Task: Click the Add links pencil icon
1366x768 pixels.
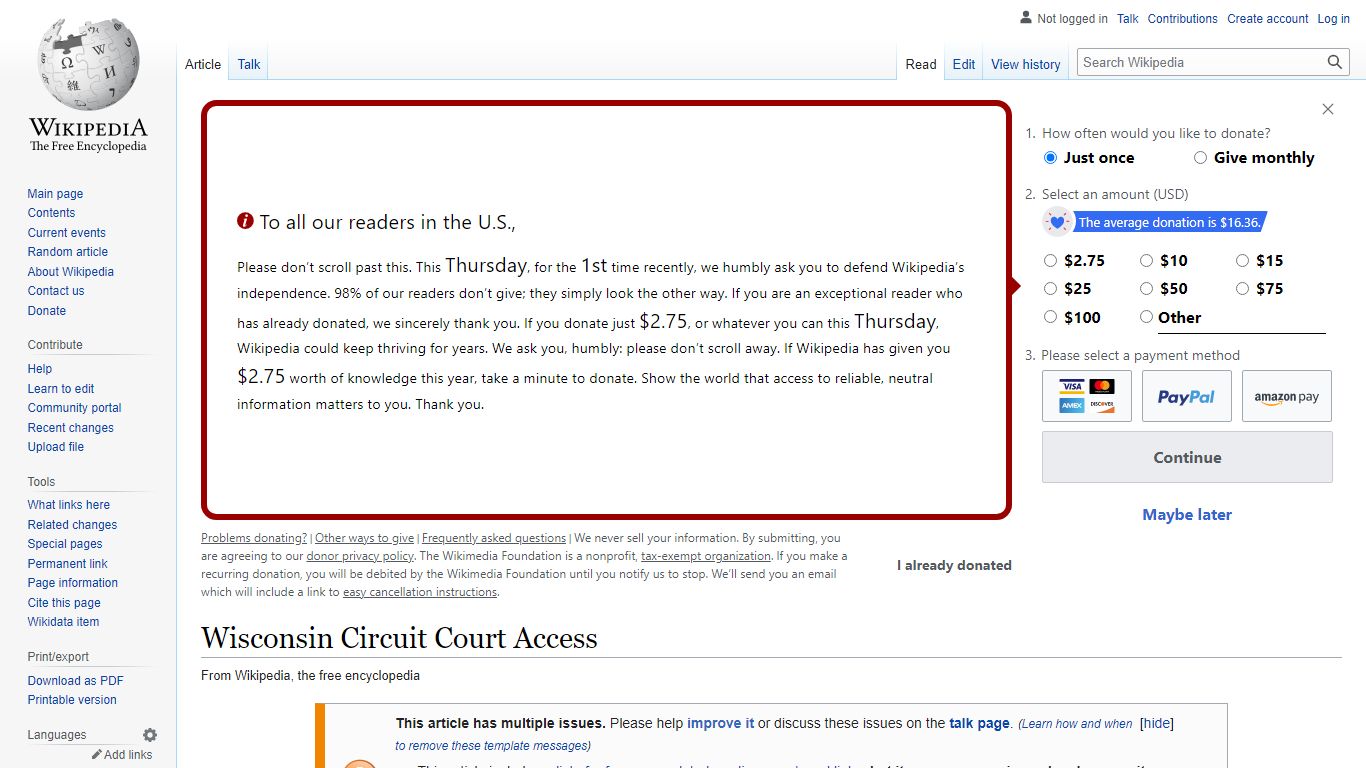Action: click(x=97, y=755)
